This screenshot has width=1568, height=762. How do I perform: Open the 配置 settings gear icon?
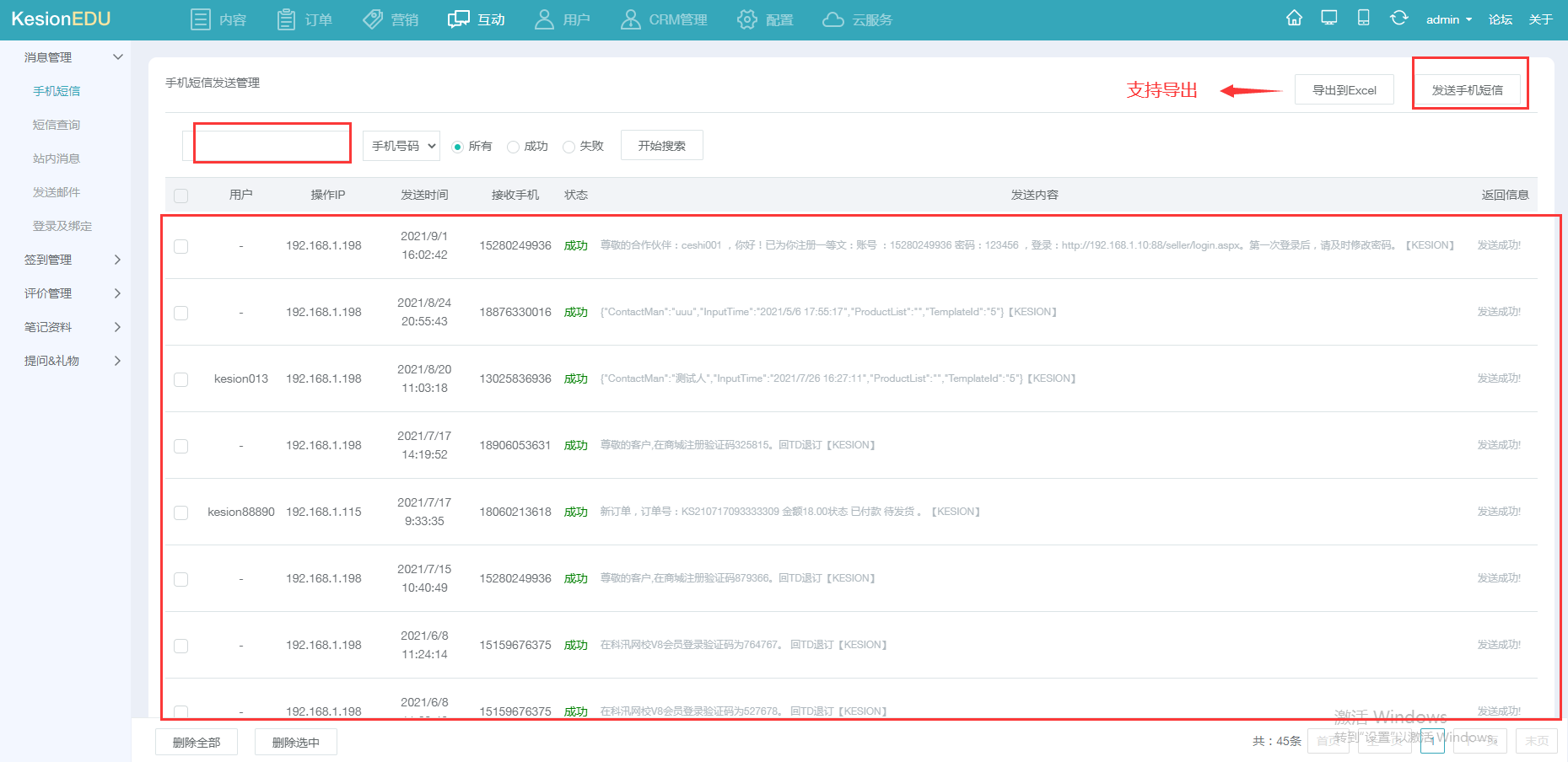tap(746, 19)
